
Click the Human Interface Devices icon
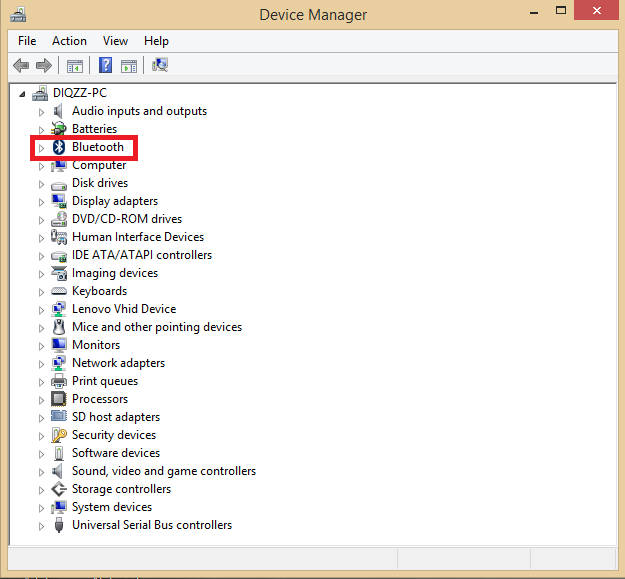click(59, 237)
